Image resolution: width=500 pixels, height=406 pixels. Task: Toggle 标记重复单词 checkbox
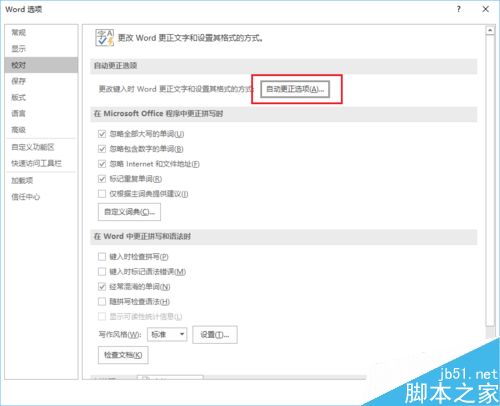point(102,179)
